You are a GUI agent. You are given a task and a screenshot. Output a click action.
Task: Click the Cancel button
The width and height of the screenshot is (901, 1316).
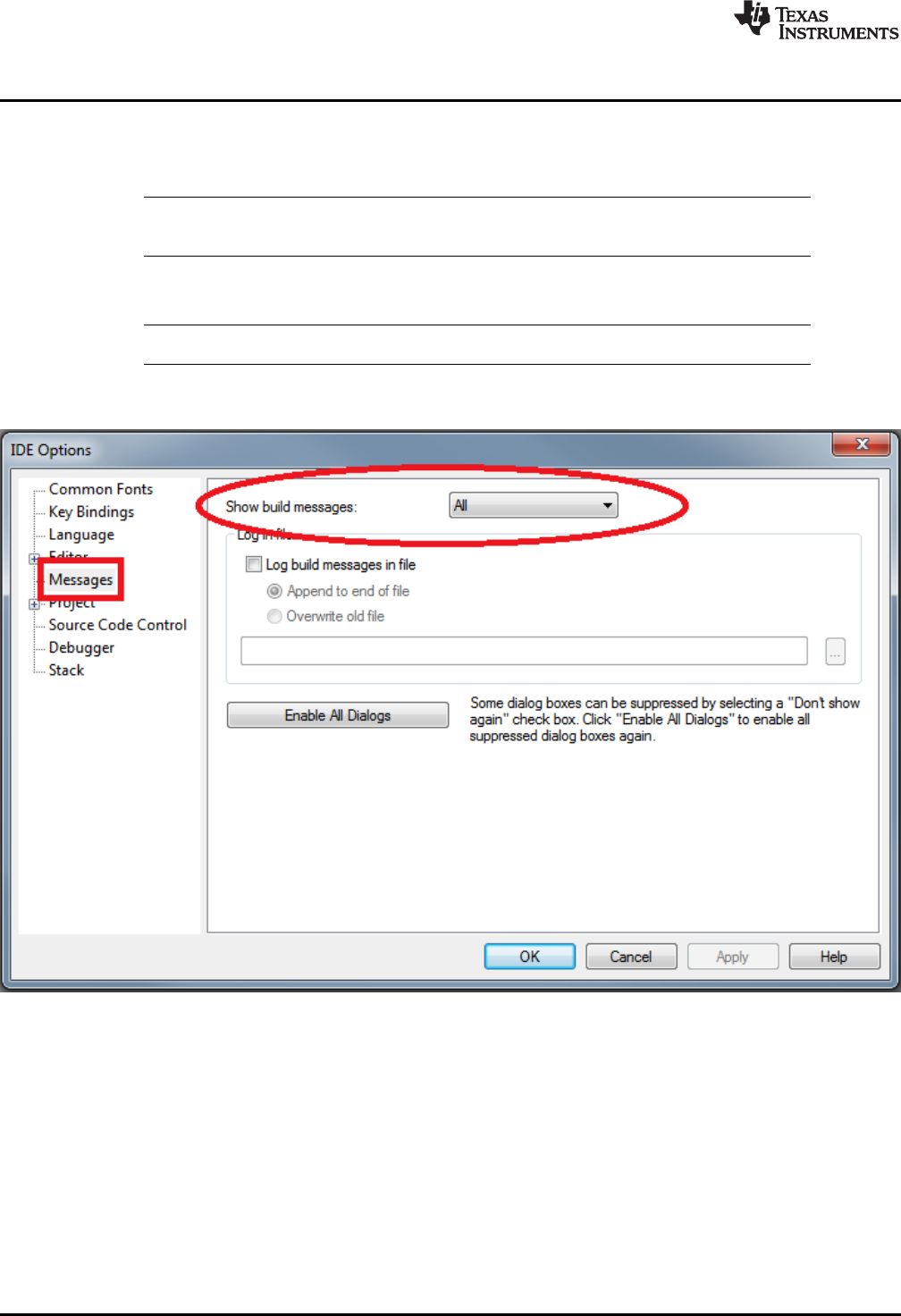[631, 957]
